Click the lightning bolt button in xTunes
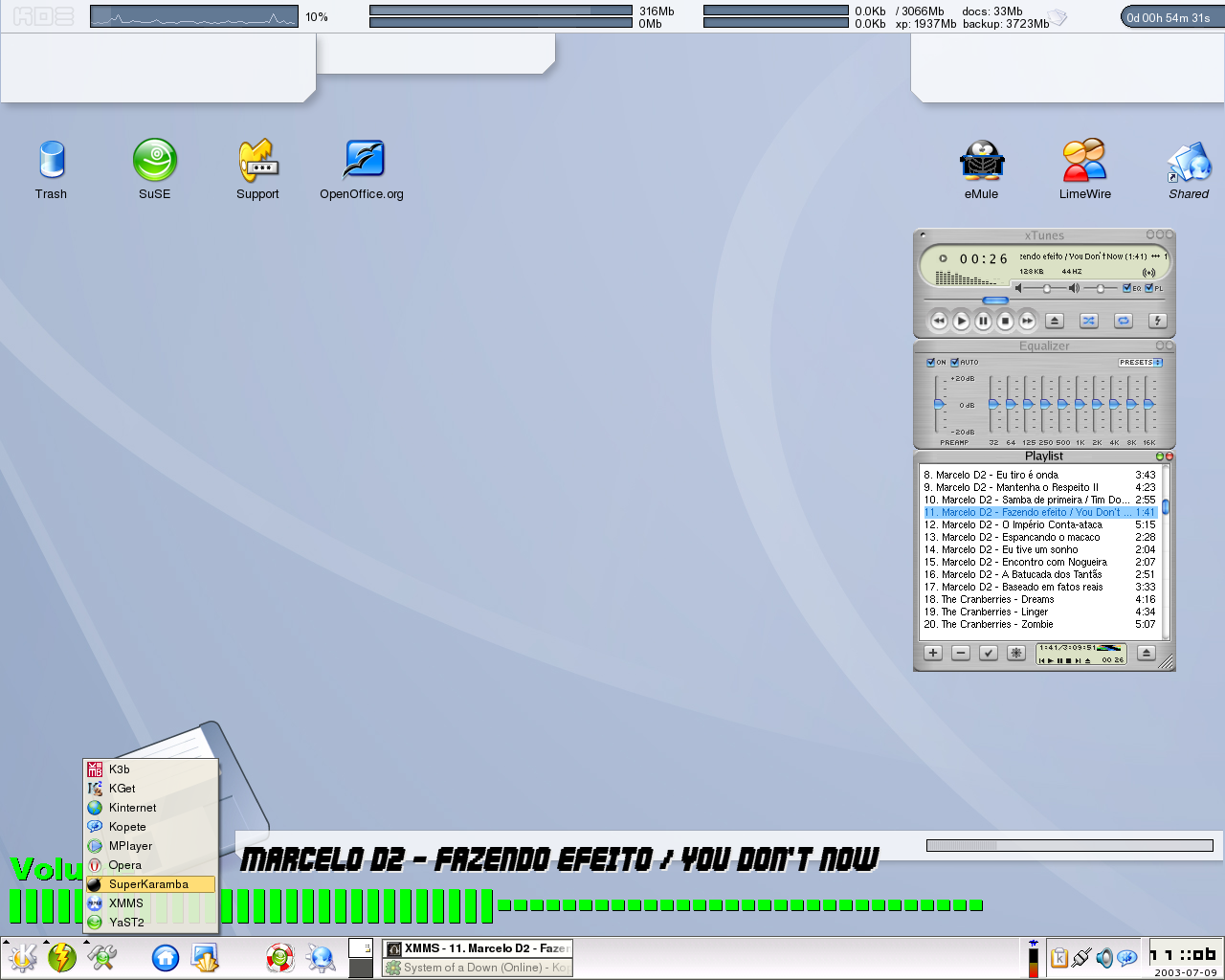The width and height of the screenshot is (1225, 980). coord(1157,322)
